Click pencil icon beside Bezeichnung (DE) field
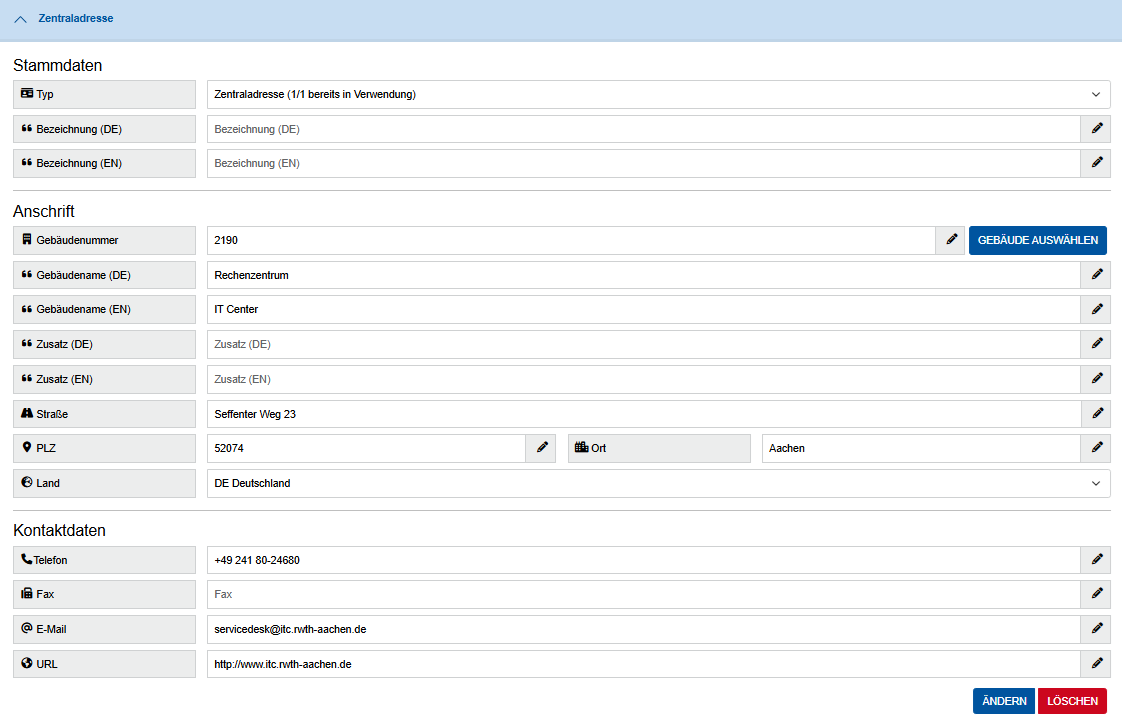This screenshot has width=1124, height=723. pos(1096,129)
